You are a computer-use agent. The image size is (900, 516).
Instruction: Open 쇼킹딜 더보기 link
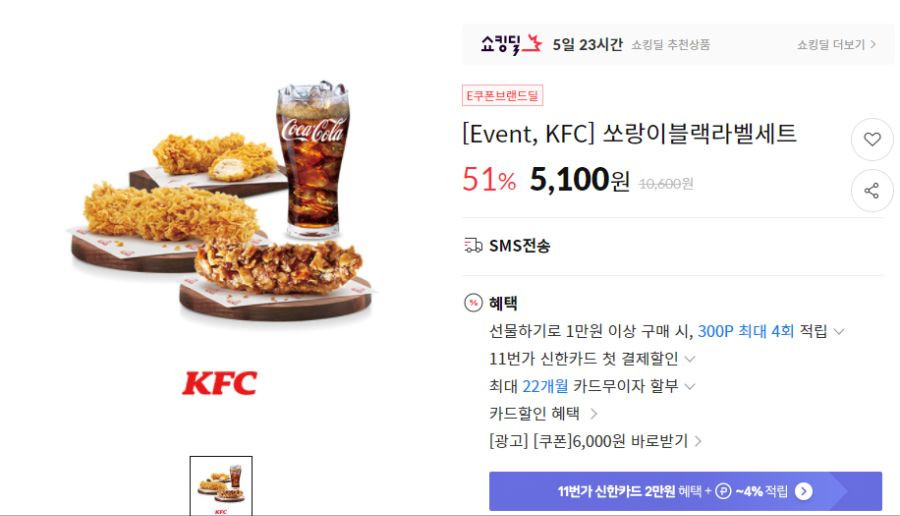836,45
